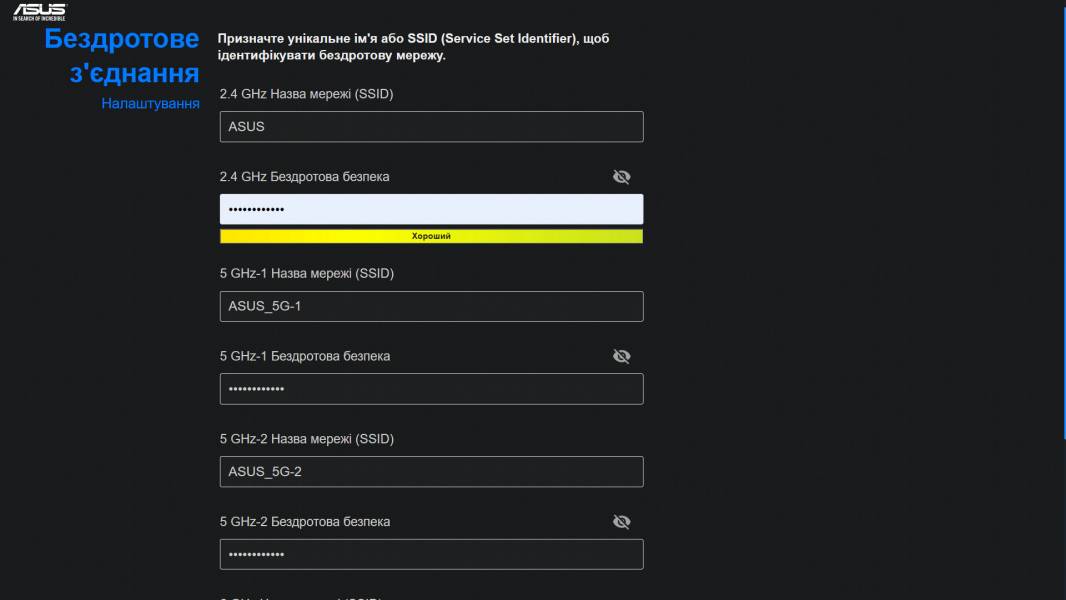Toggle 5 GHz-2 password visibility eye icon
The image size is (1066, 600).
(x=621, y=522)
